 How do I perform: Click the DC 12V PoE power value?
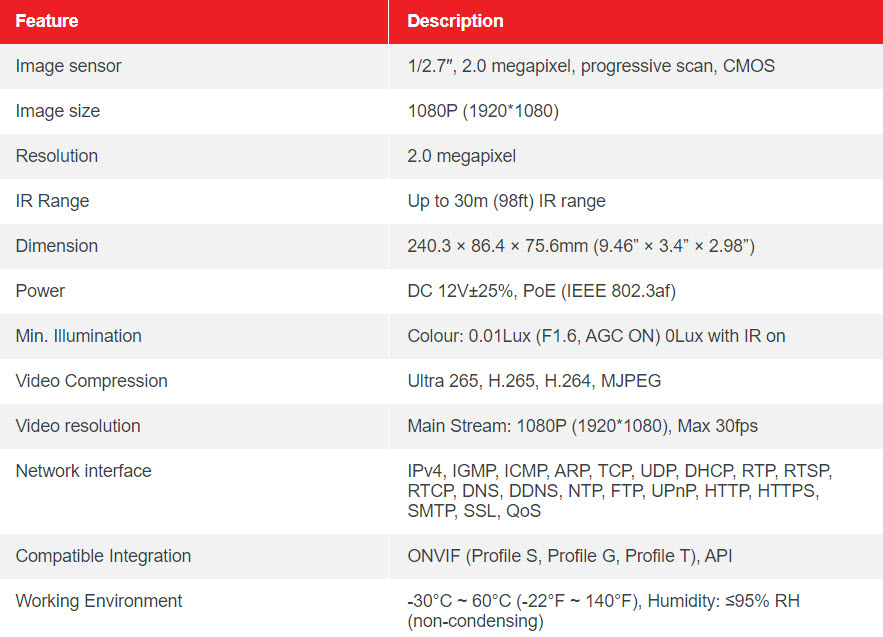click(x=541, y=291)
